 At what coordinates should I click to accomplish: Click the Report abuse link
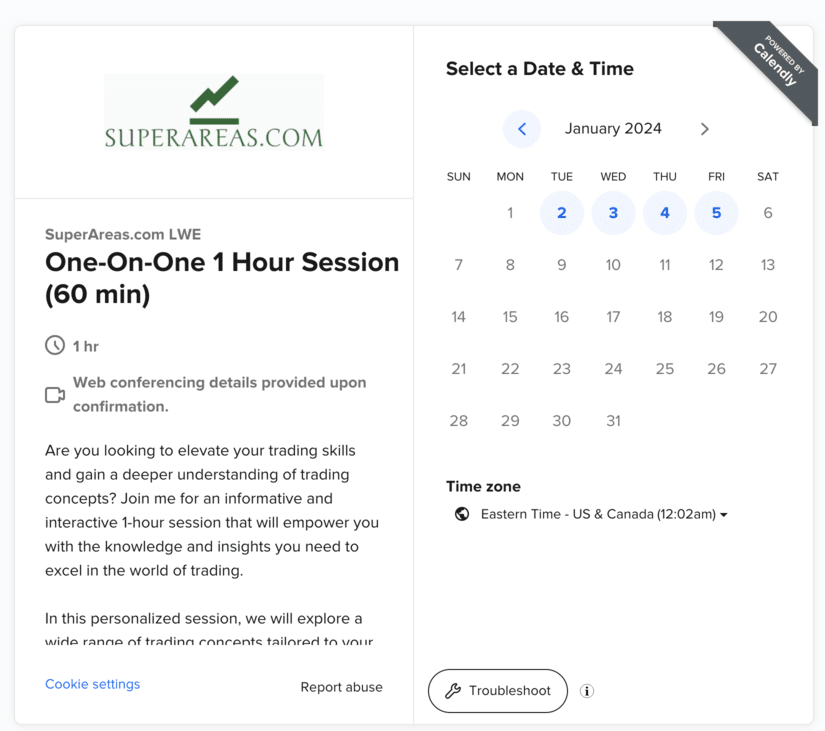341,687
